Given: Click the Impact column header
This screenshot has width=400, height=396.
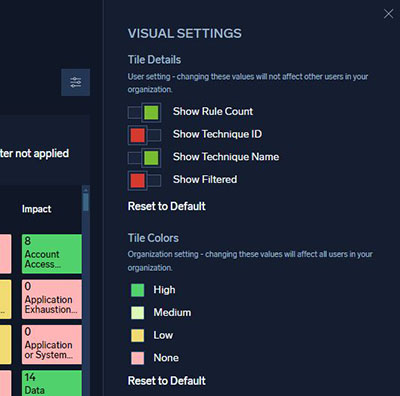Looking at the screenshot, I should (36, 209).
